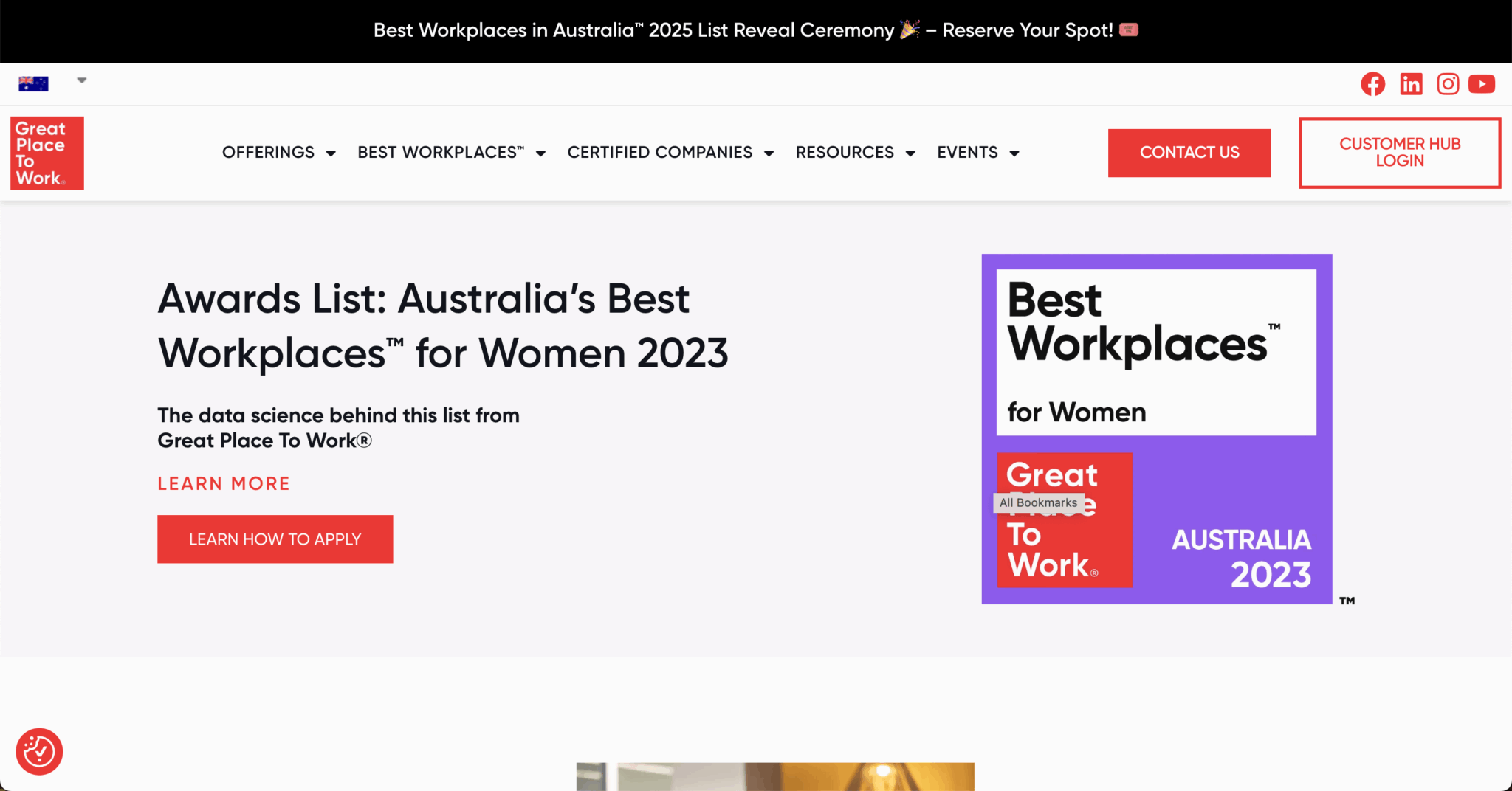Click the partially visible photo at bottom

pos(775,776)
